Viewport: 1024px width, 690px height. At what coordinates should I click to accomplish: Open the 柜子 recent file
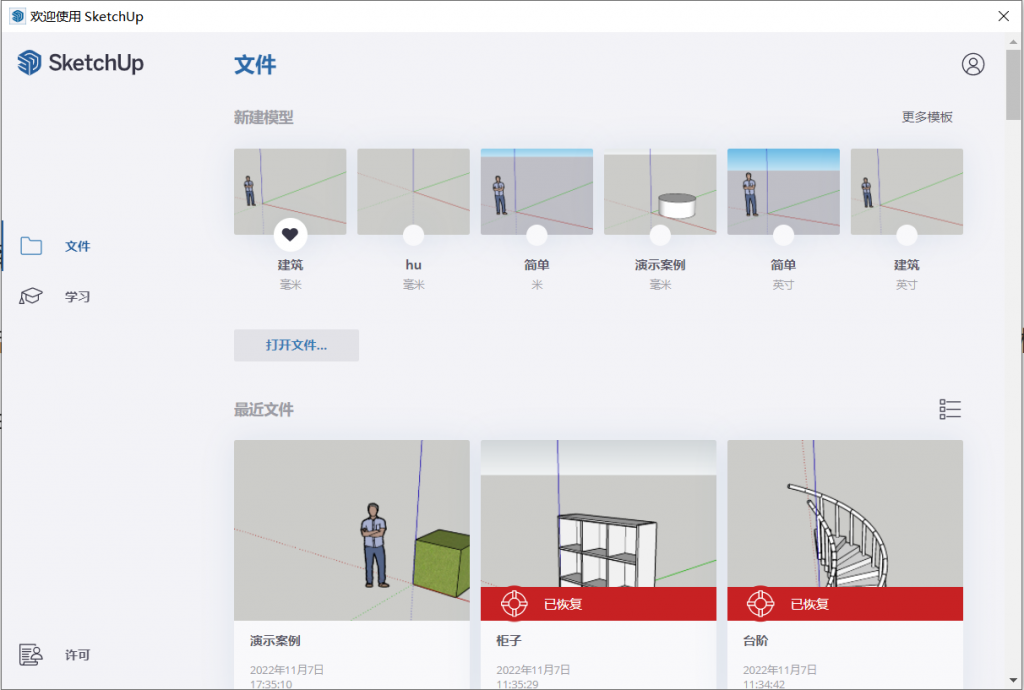tap(598, 520)
